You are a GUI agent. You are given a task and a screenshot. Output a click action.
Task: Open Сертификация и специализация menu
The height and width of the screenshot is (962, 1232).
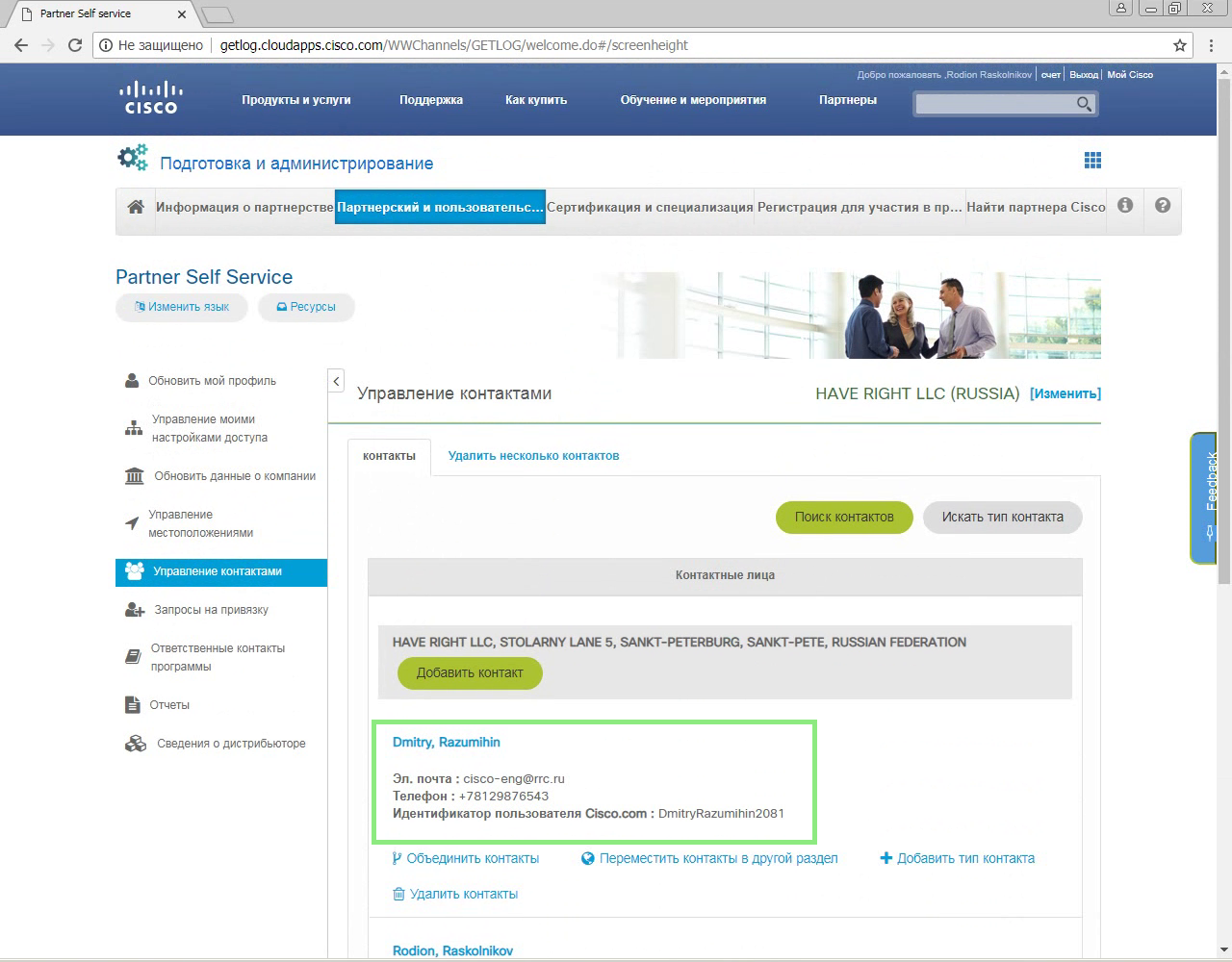(x=650, y=207)
